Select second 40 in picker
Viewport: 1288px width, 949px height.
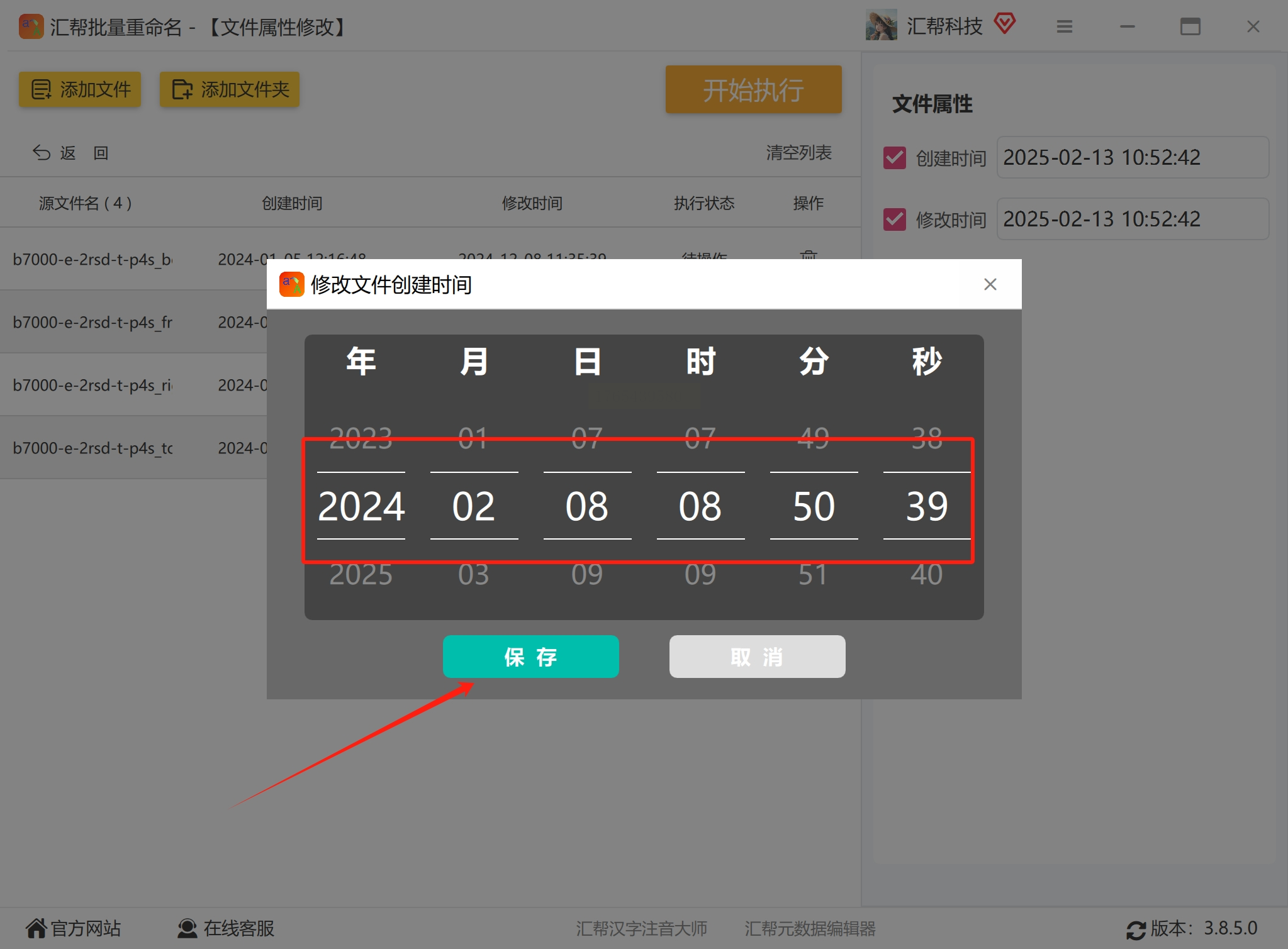coord(926,575)
